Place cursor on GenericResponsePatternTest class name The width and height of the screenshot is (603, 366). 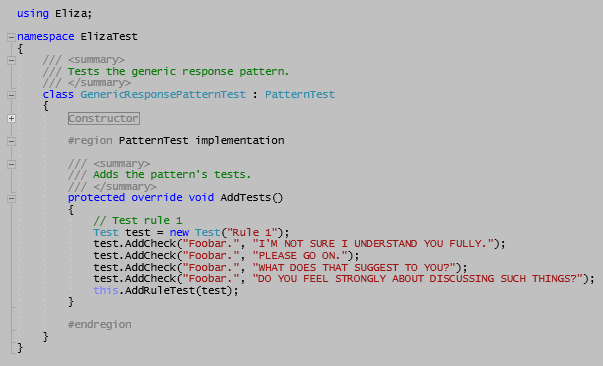coord(163,95)
